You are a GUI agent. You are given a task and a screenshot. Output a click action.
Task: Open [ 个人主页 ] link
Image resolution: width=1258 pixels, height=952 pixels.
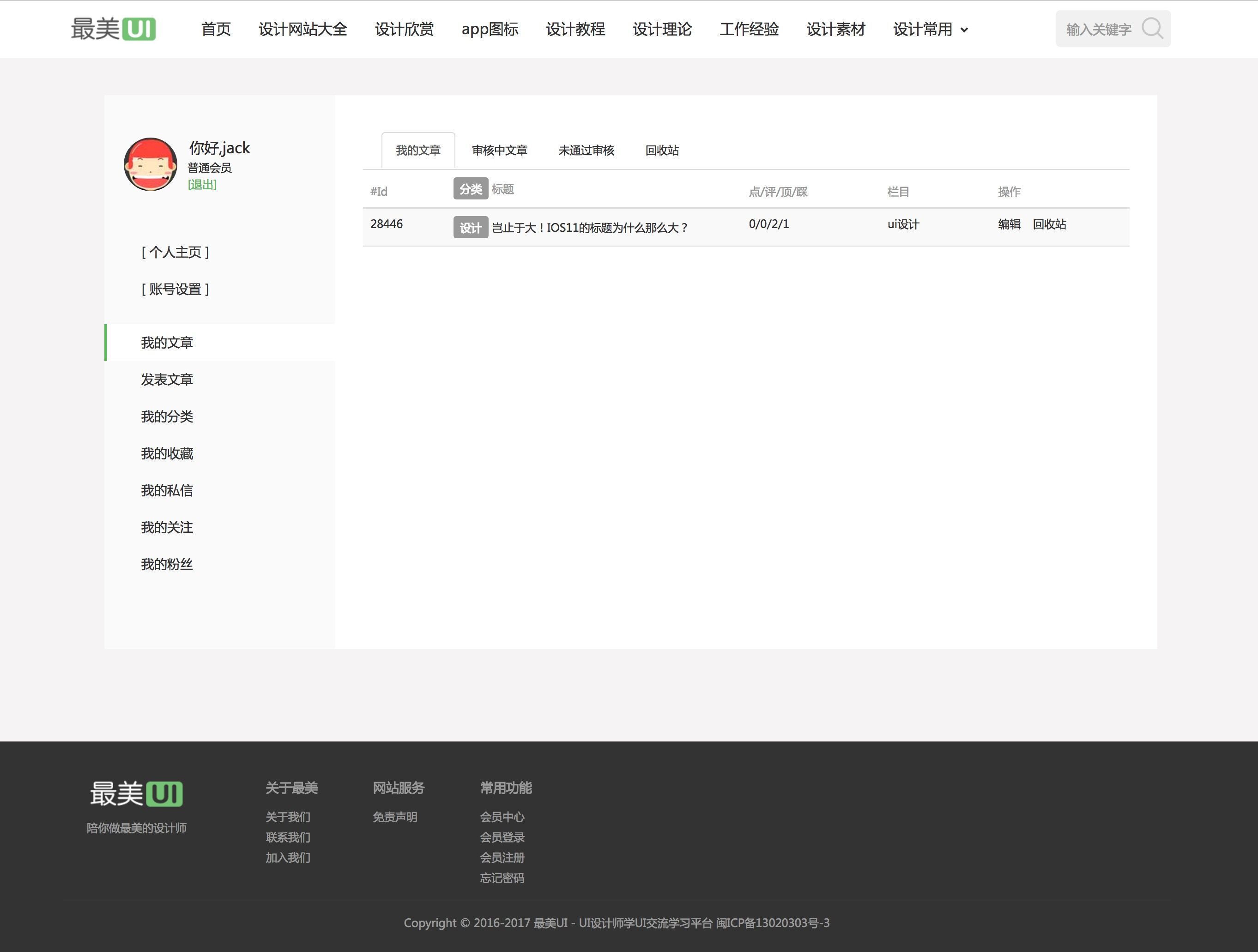coord(175,252)
